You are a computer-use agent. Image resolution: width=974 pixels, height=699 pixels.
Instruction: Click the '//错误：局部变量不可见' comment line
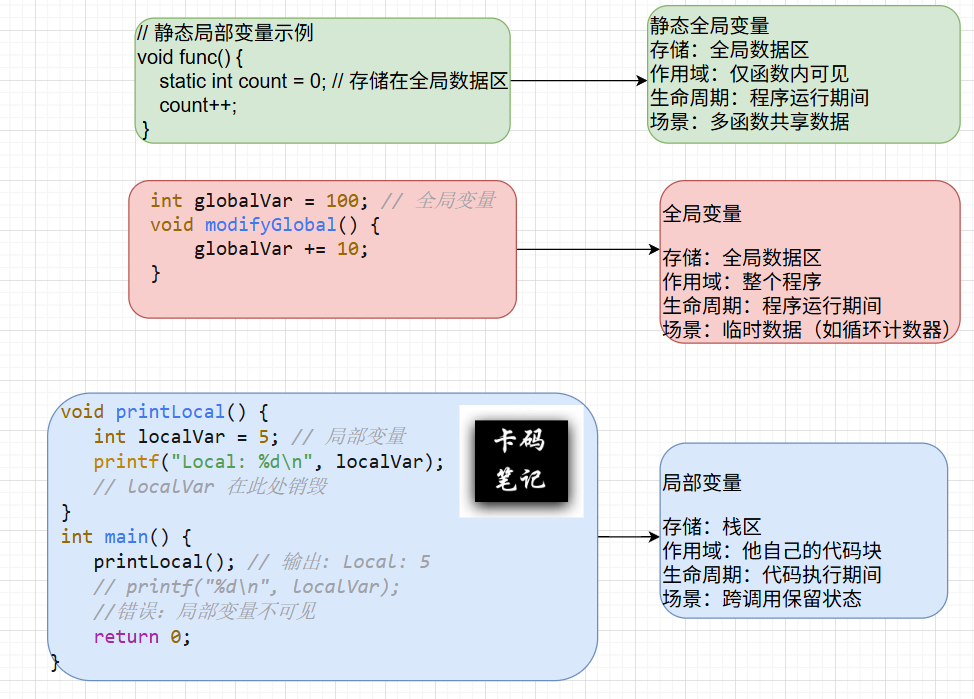[204, 611]
